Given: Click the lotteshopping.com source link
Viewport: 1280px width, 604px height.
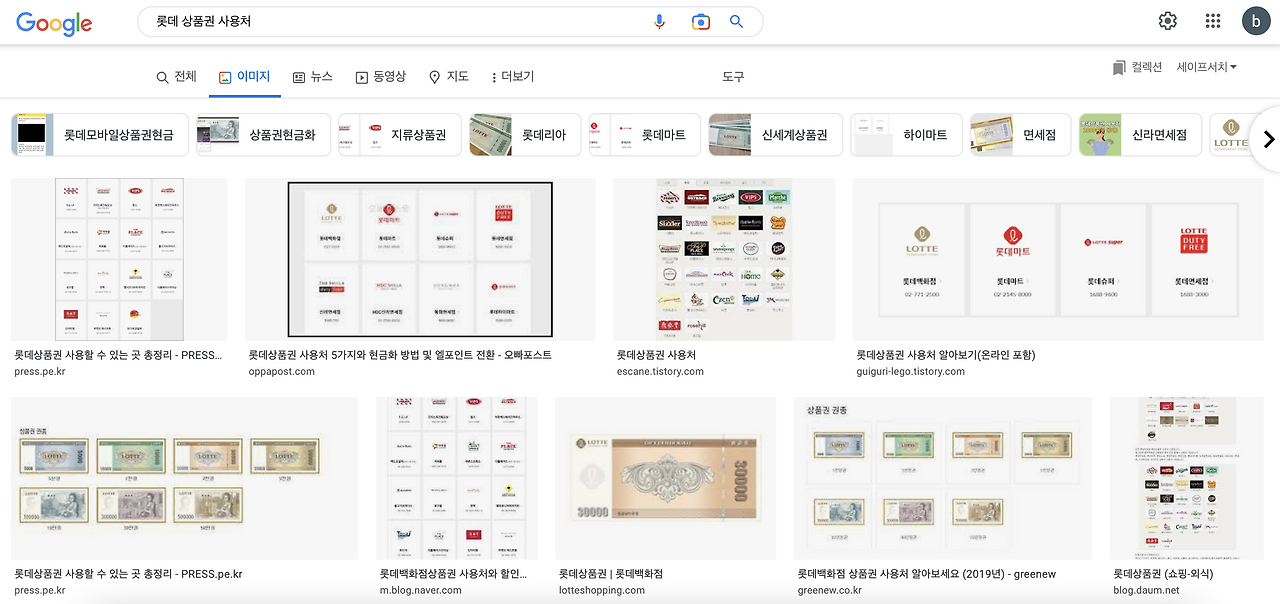Looking at the screenshot, I should click(x=602, y=590).
